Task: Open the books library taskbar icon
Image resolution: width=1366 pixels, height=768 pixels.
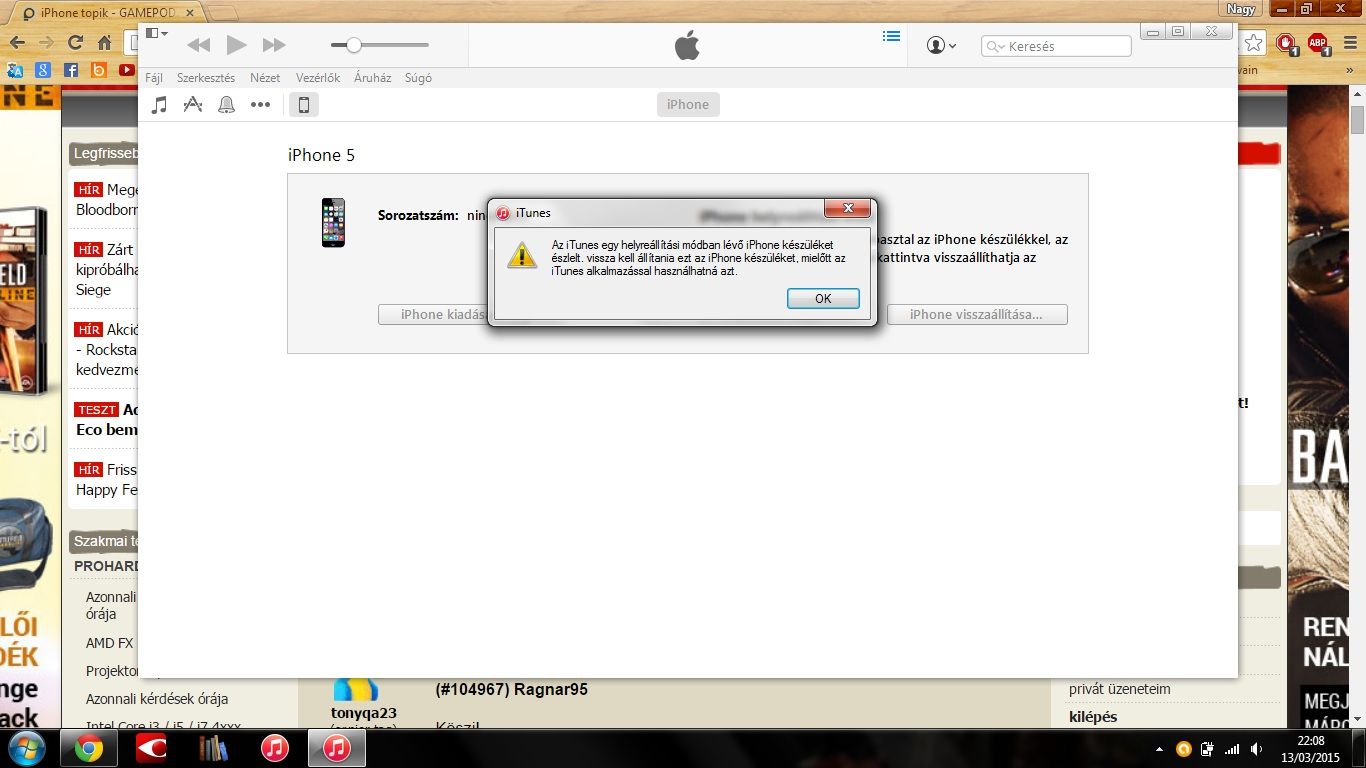Action: coord(213,748)
